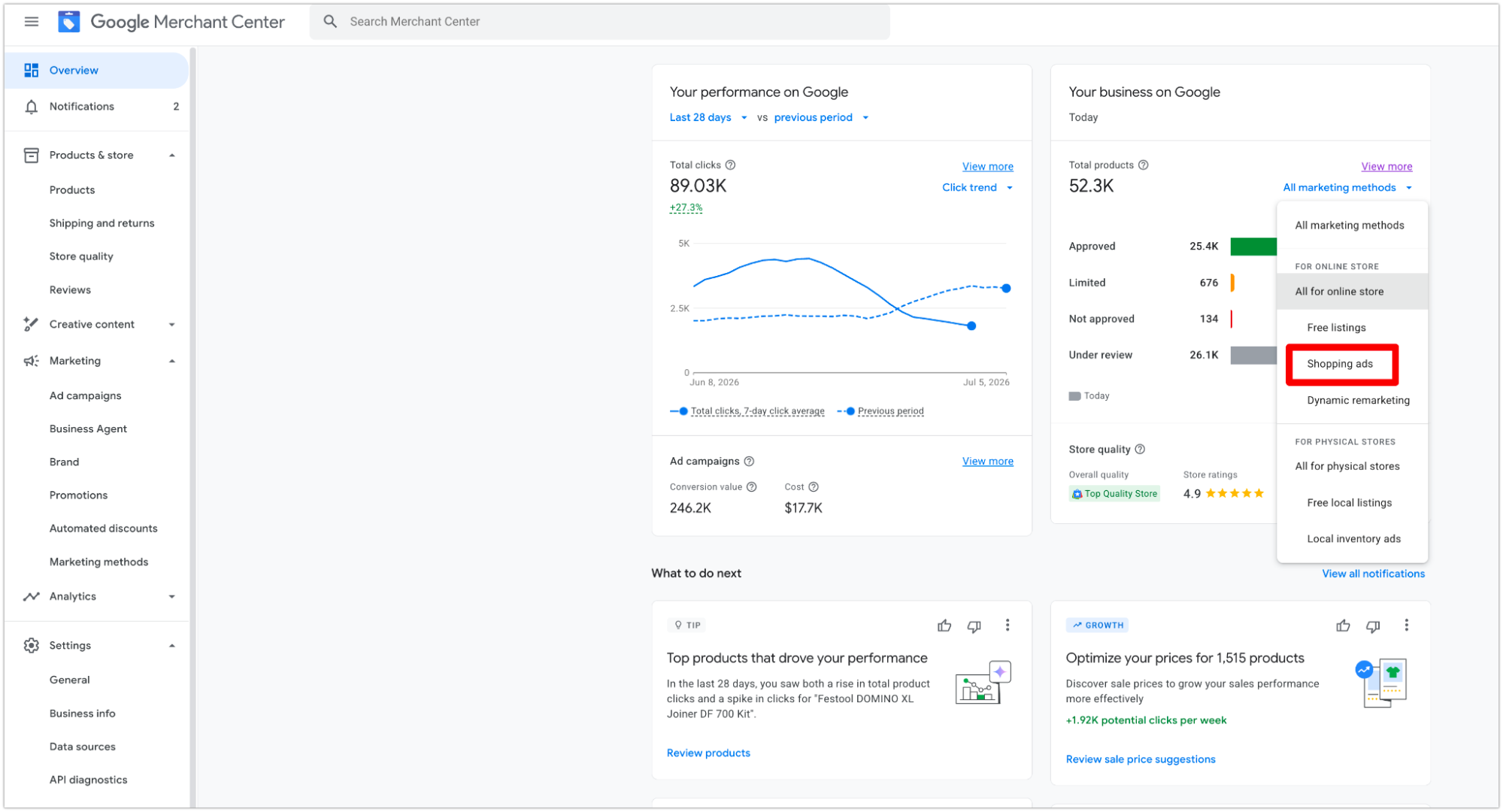Click the Settings gear icon
This screenshot has height=812, width=1503.
click(31, 645)
